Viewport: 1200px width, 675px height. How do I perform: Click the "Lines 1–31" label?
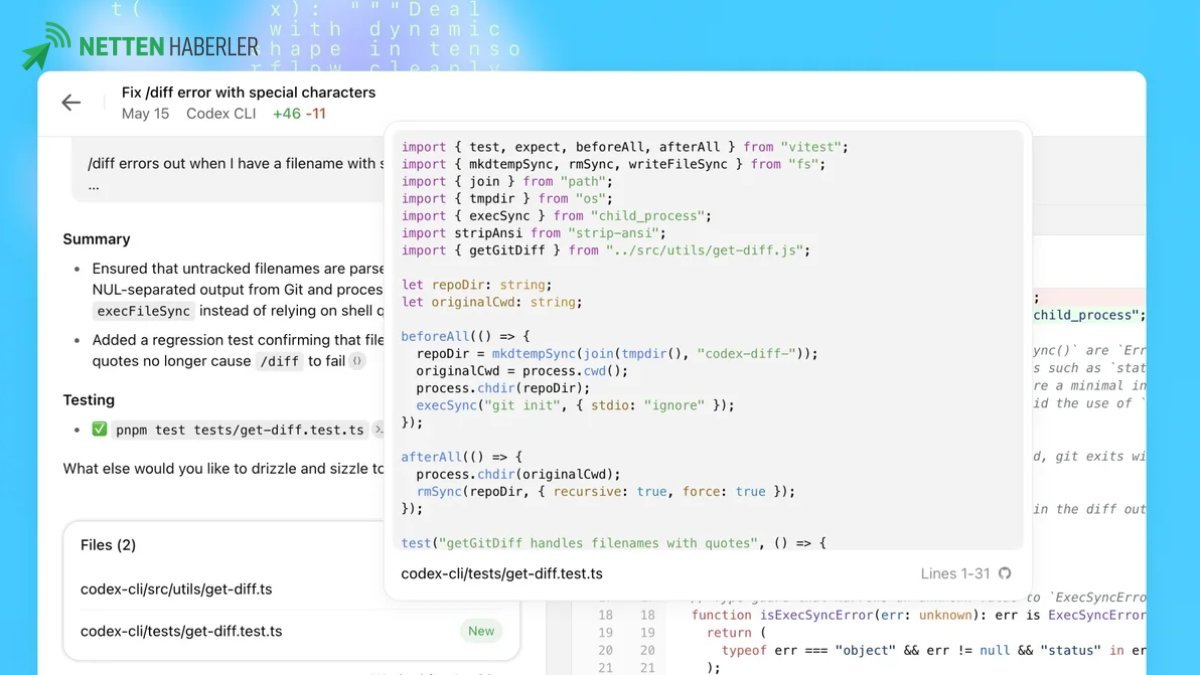[x=955, y=574]
